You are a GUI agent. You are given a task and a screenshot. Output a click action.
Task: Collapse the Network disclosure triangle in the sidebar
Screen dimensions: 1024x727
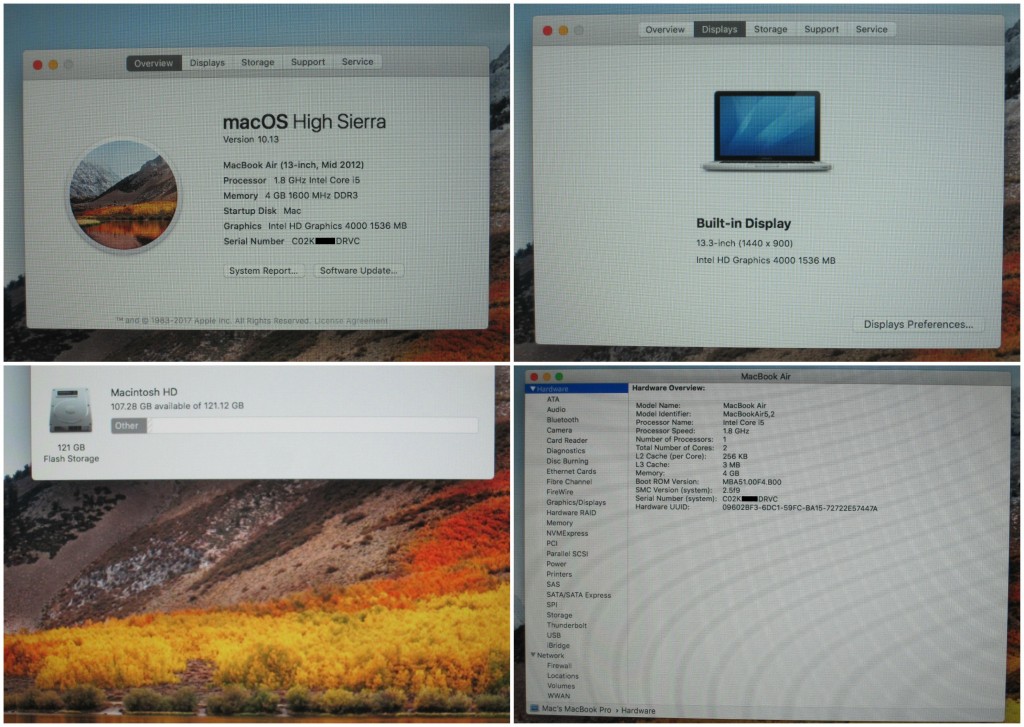533,655
